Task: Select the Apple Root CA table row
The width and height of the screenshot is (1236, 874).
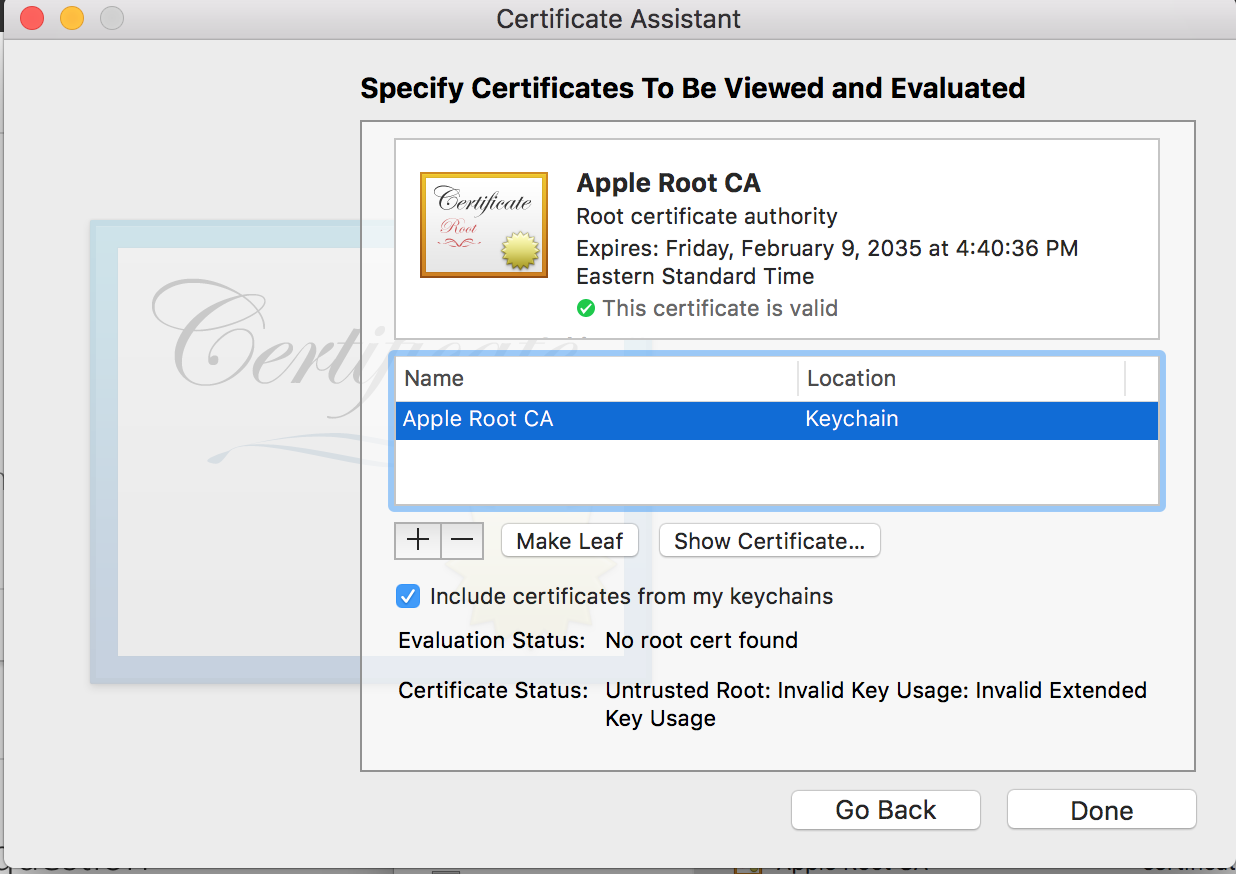Action: tap(777, 420)
